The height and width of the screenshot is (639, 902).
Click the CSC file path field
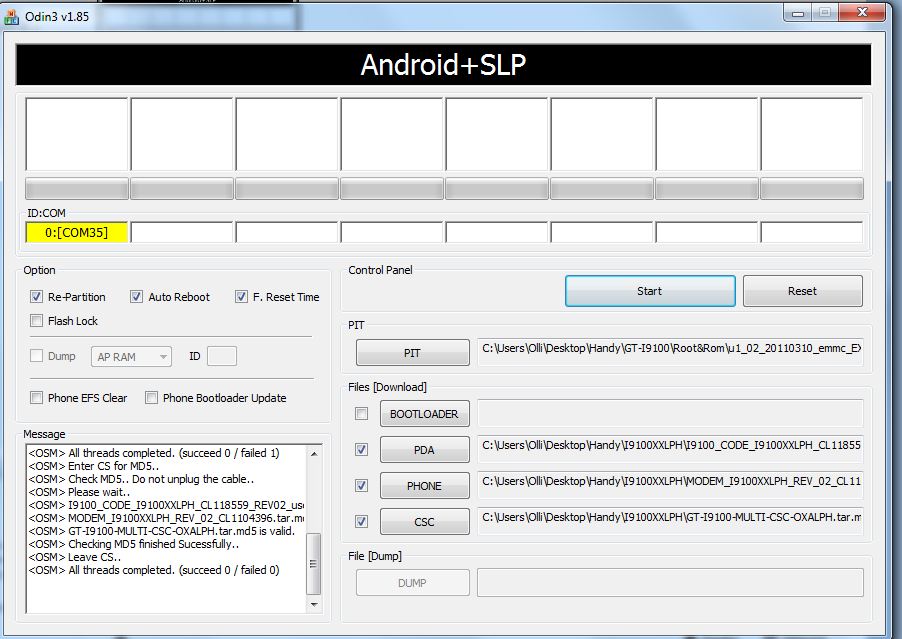click(x=670, y=521)
